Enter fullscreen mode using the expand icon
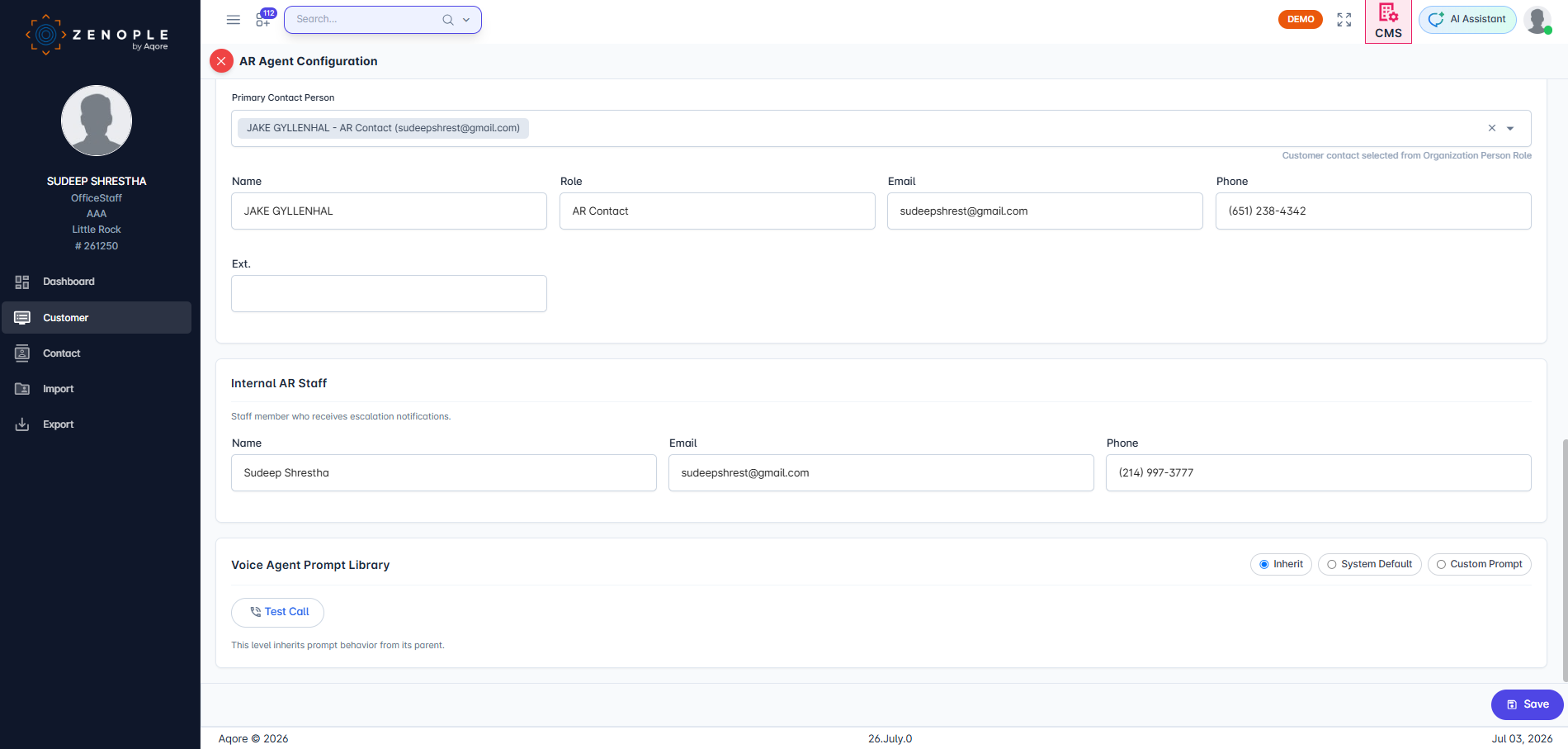This screenshot has width=1568, height=749. pyautogui.click(x=1344, y=20)
